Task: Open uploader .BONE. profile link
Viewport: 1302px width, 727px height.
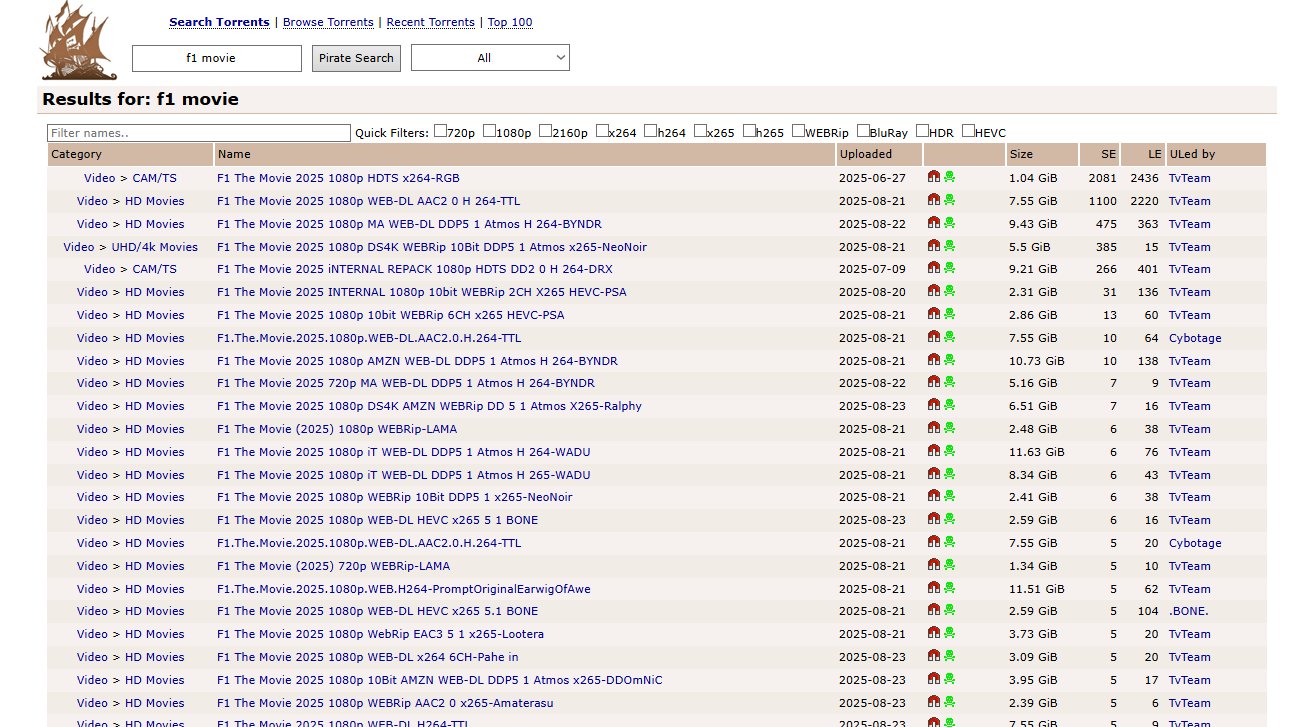Action: pyautogui.click(x=1189, y=611)
